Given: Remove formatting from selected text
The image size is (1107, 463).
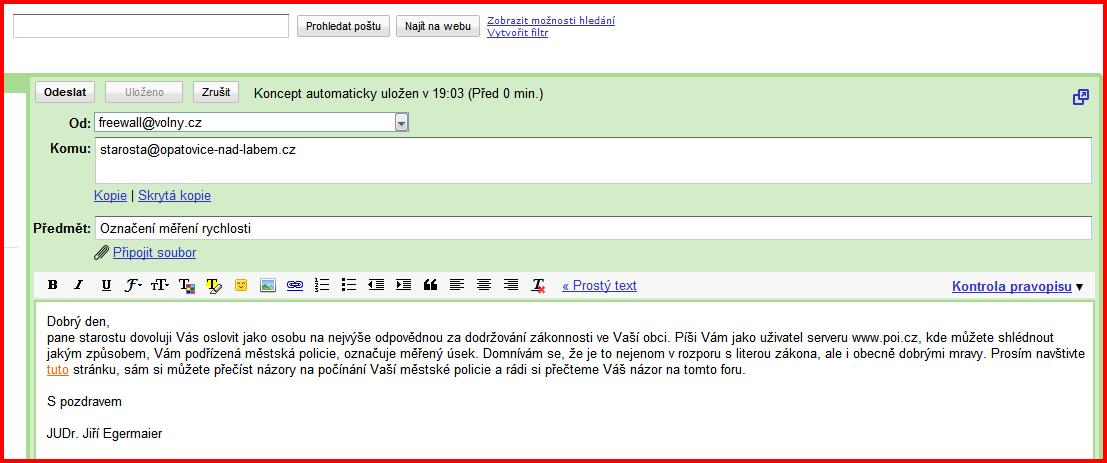Looking at the screenshot, I should 538,286.
